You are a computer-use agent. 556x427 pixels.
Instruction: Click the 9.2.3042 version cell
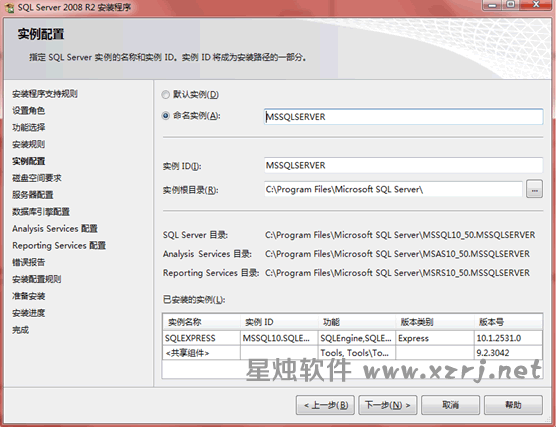(x=508, y=353)
